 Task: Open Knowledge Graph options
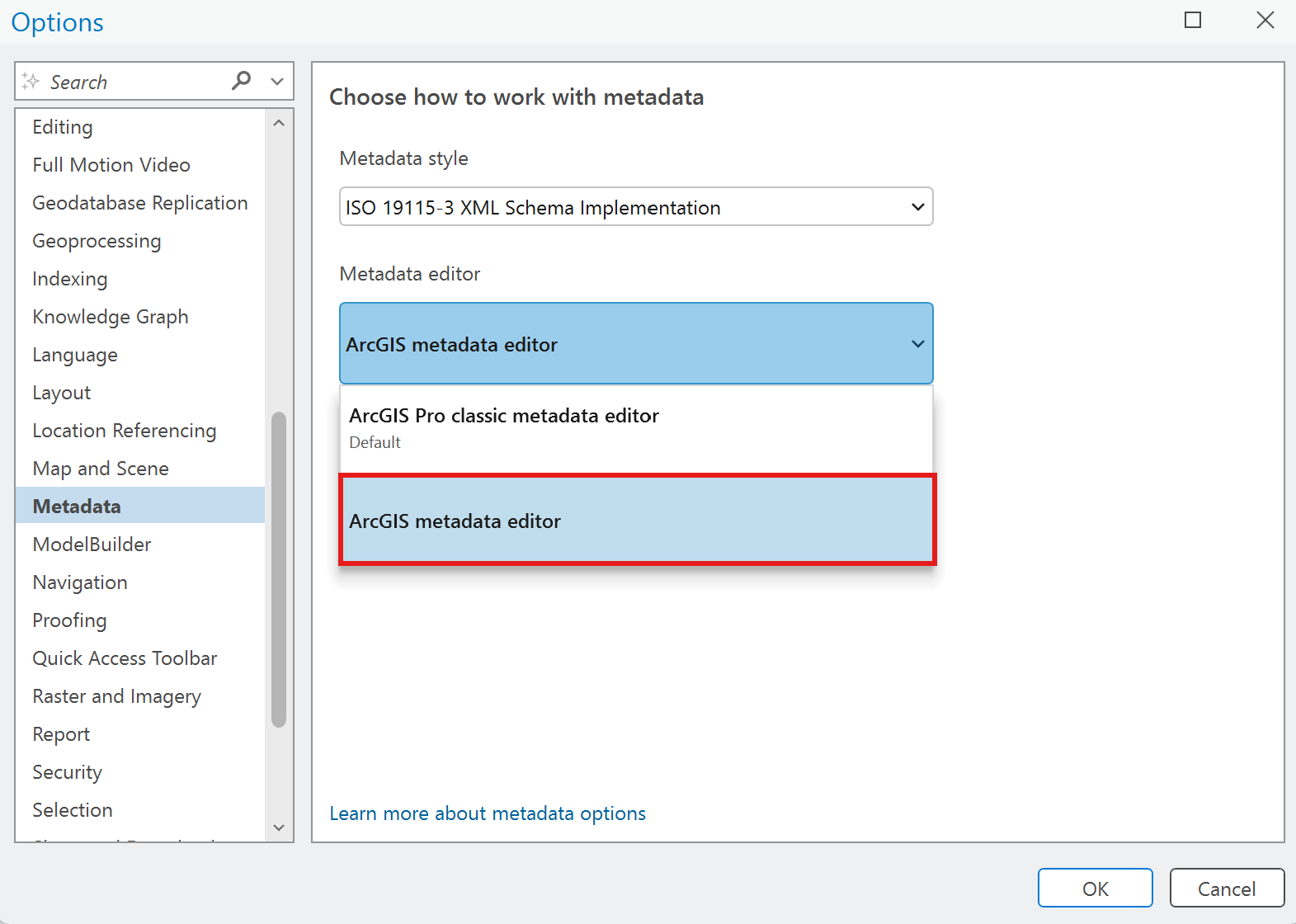click(x=140, y=317)
